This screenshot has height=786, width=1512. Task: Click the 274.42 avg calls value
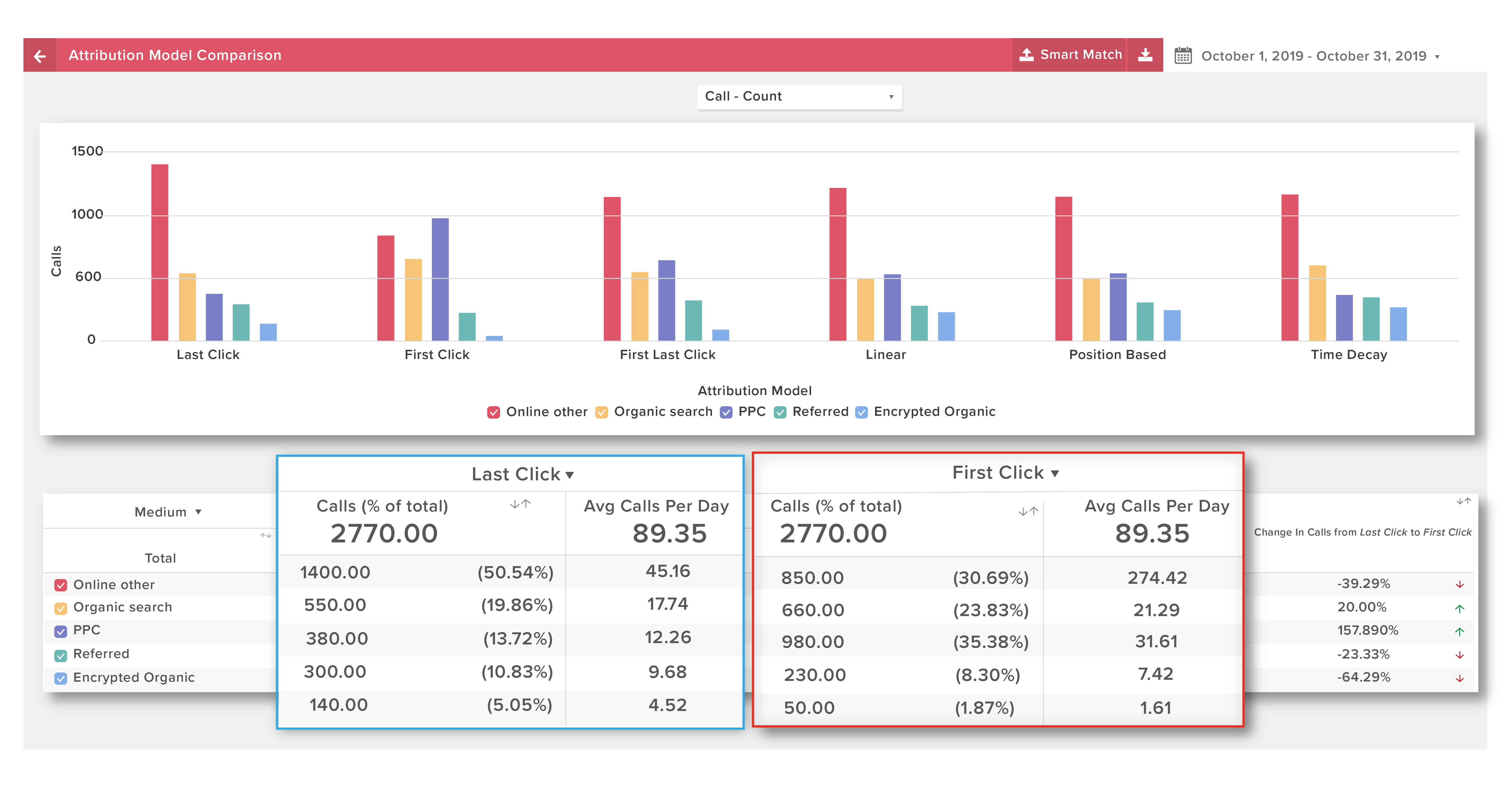point(1157,578)
